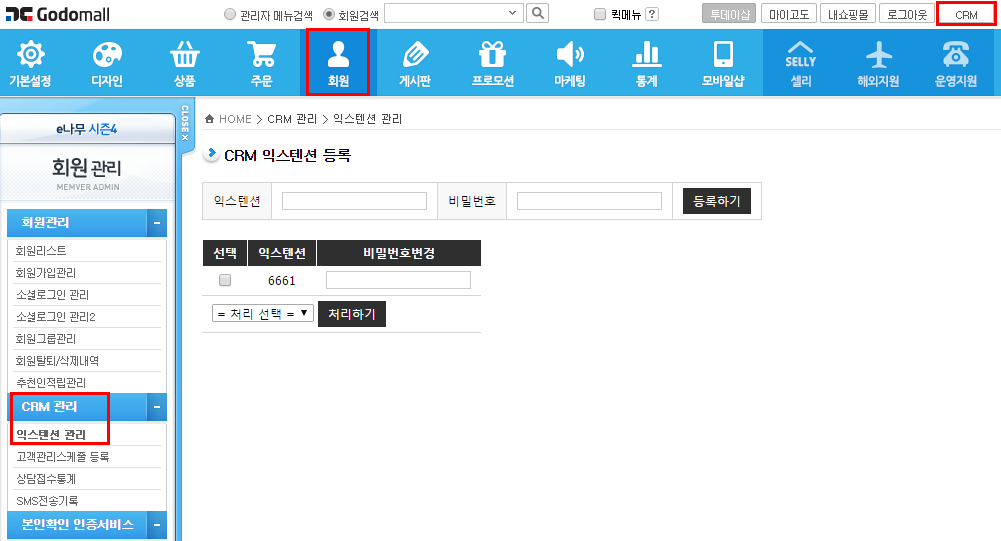Open the 기본설정 gear icon
1001x541 pixels.
tap(31, 55)
